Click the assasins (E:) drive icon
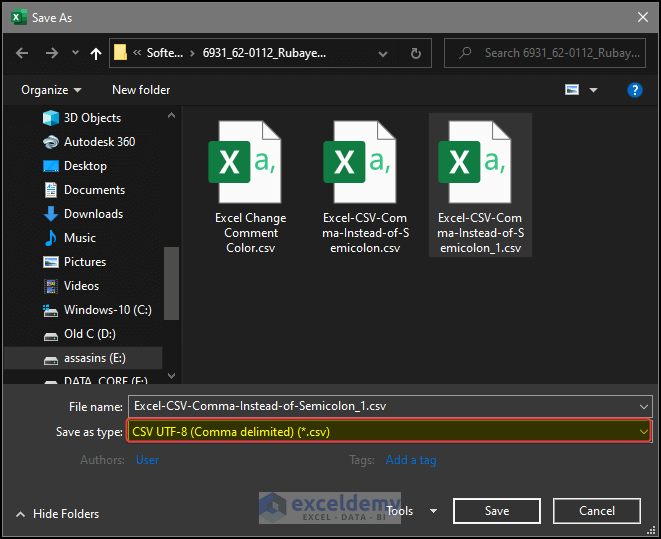The image size is (661, 539). point(51,360)
